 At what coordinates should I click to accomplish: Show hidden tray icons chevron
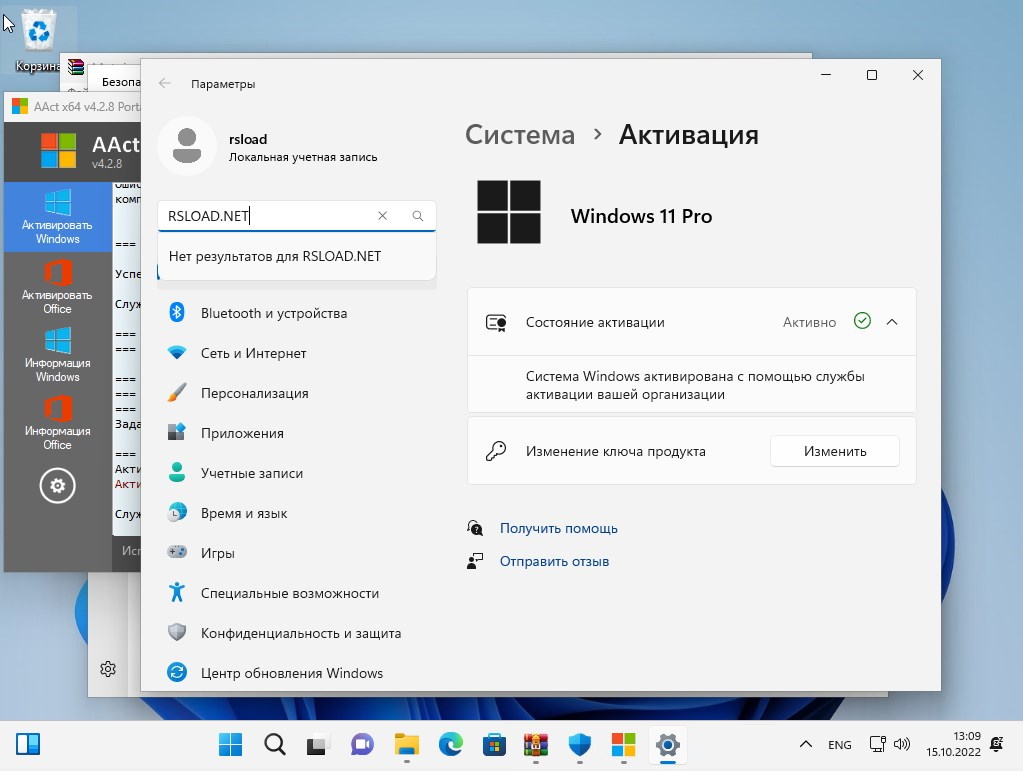coord(806,744)
